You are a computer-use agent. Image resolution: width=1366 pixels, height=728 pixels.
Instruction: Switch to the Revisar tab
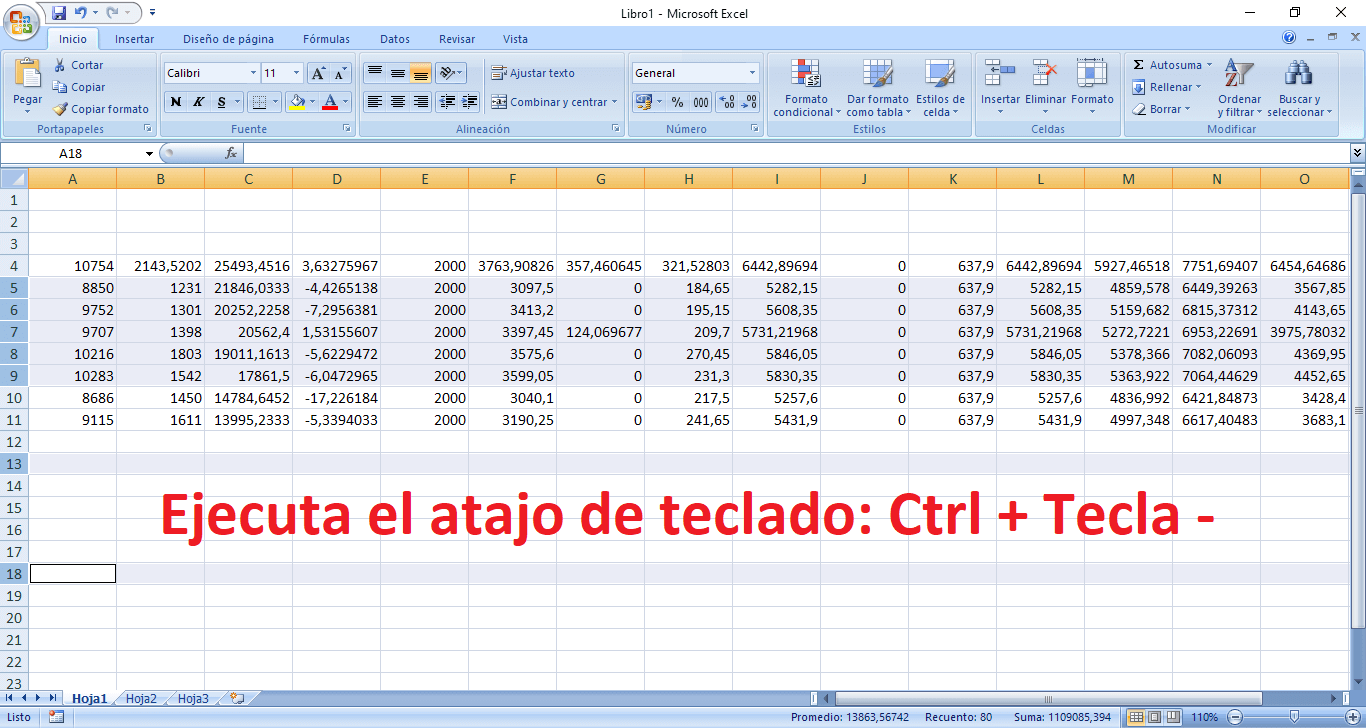point(457,39)
